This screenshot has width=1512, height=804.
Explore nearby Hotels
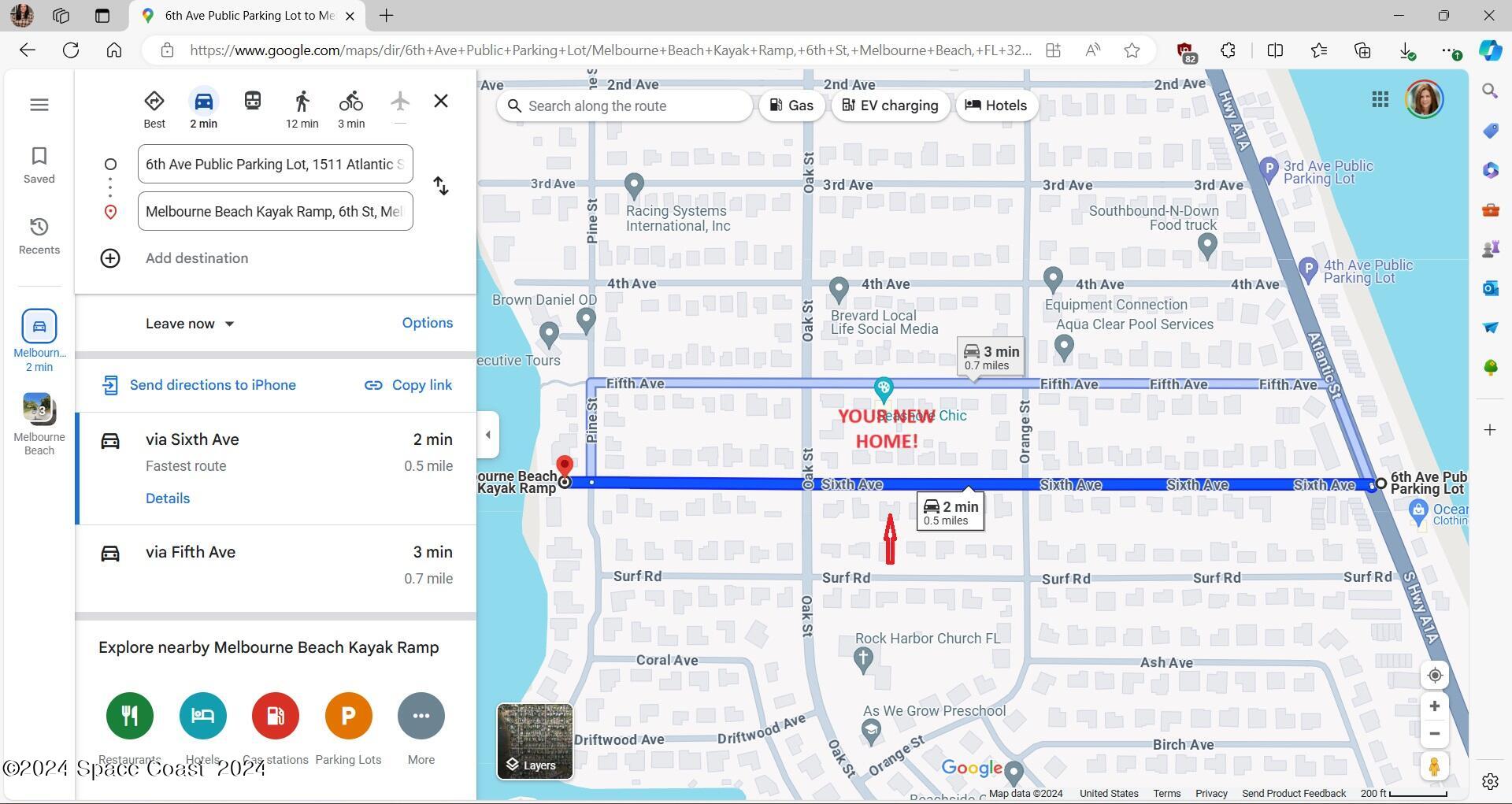click(x=203, y=728)
